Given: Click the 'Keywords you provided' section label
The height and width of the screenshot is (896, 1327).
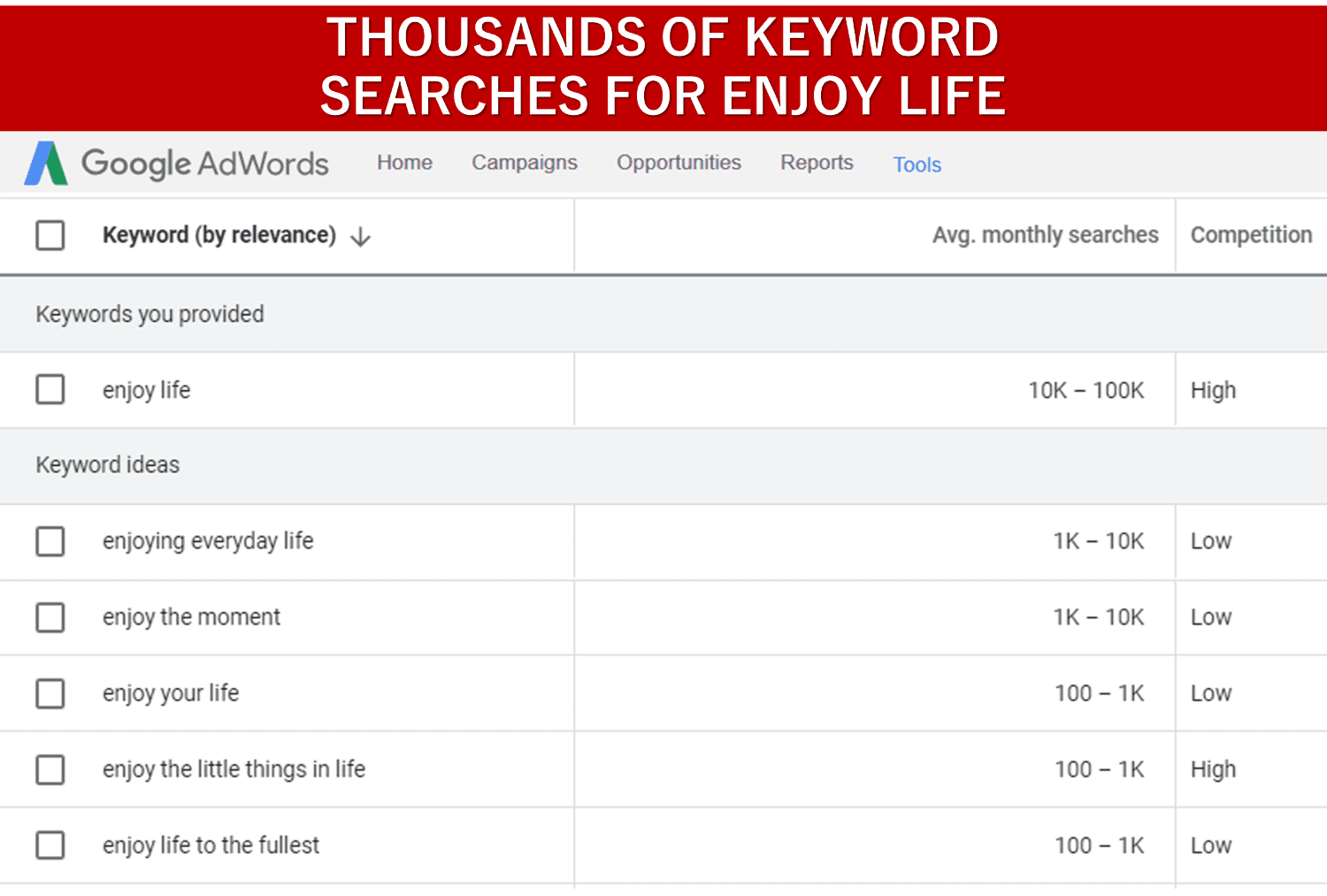Looking at the screenshot, I should point(150,314).
